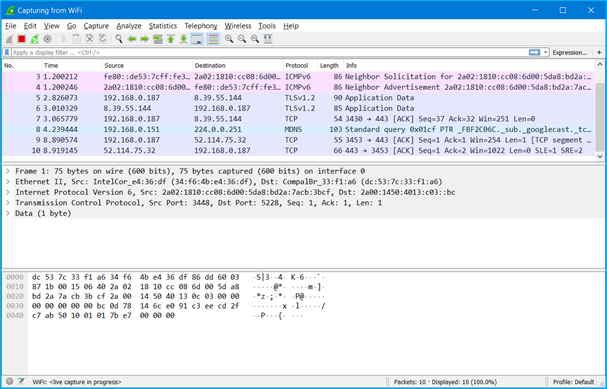This screenshot has height=389, width=607.
Task: Open the File menu
Action: (10, 26)
